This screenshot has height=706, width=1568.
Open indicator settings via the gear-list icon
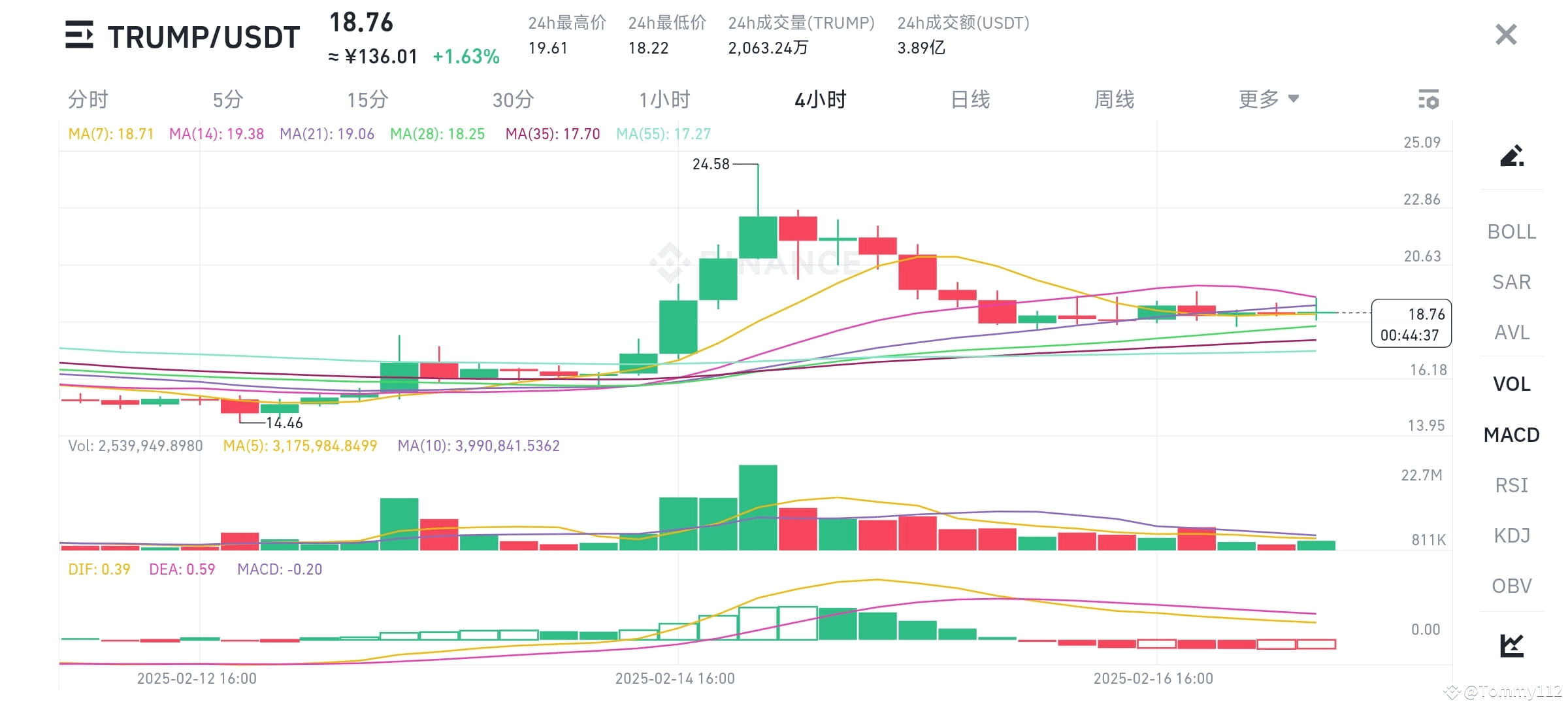[x=1428, y=99]
